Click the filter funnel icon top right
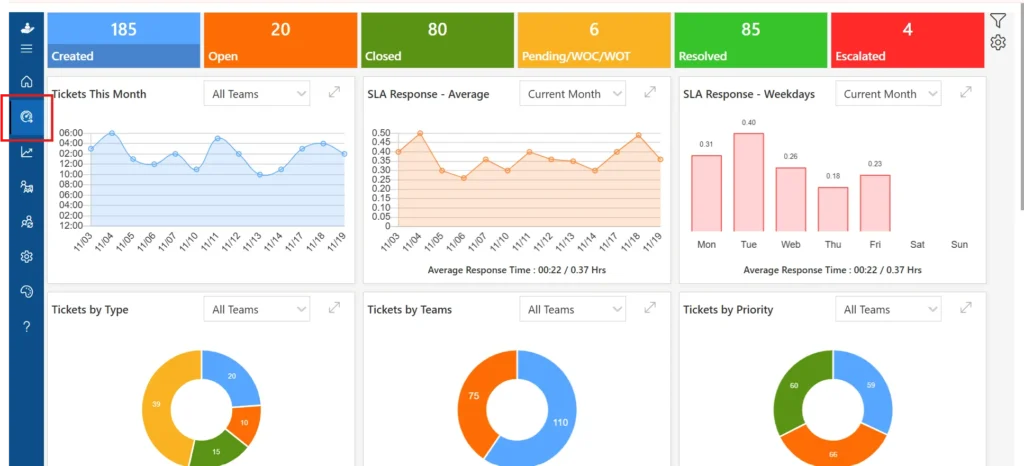 [997, 21]
